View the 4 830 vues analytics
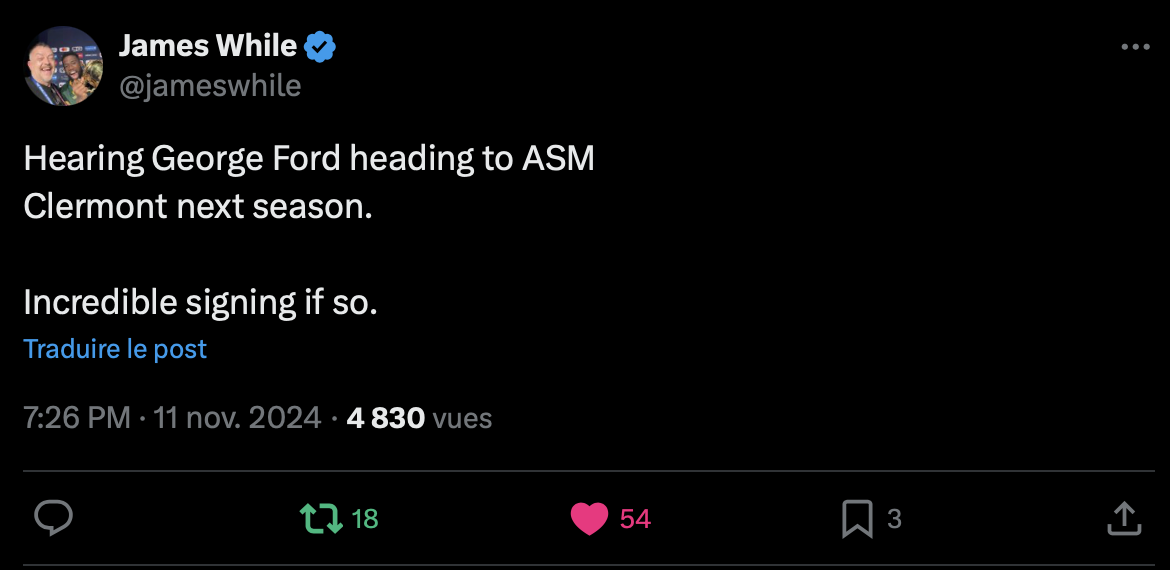The image size is (1170, 570). pos(385,417)
